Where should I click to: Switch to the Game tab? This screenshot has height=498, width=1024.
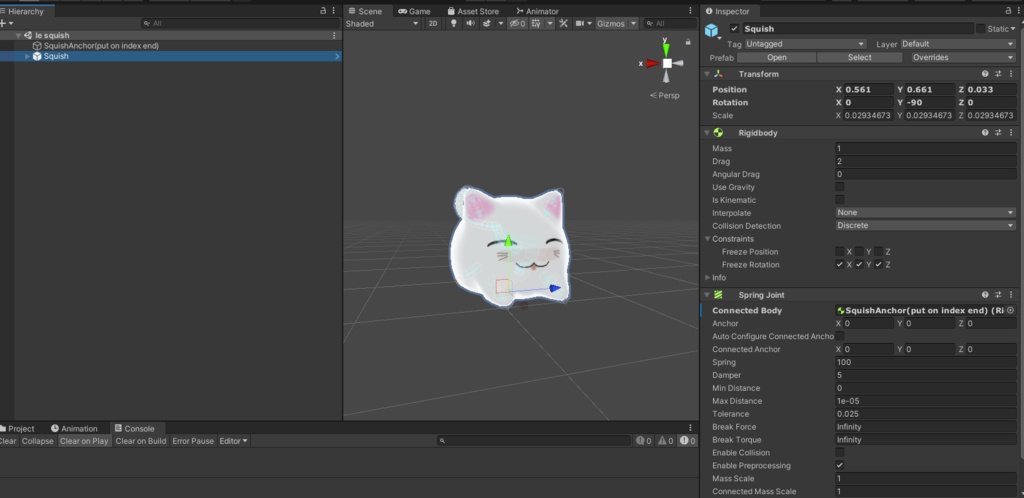[414, 11]
